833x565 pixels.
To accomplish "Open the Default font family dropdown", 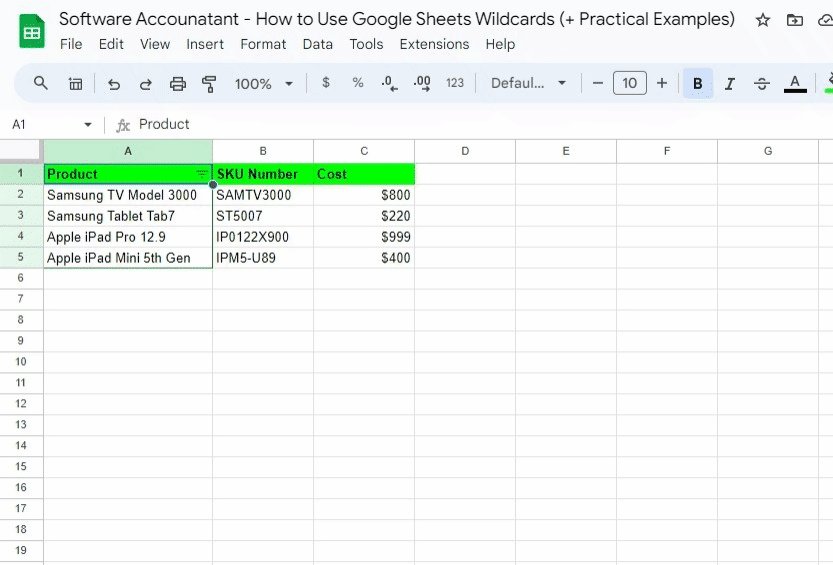I will [529, 83].
